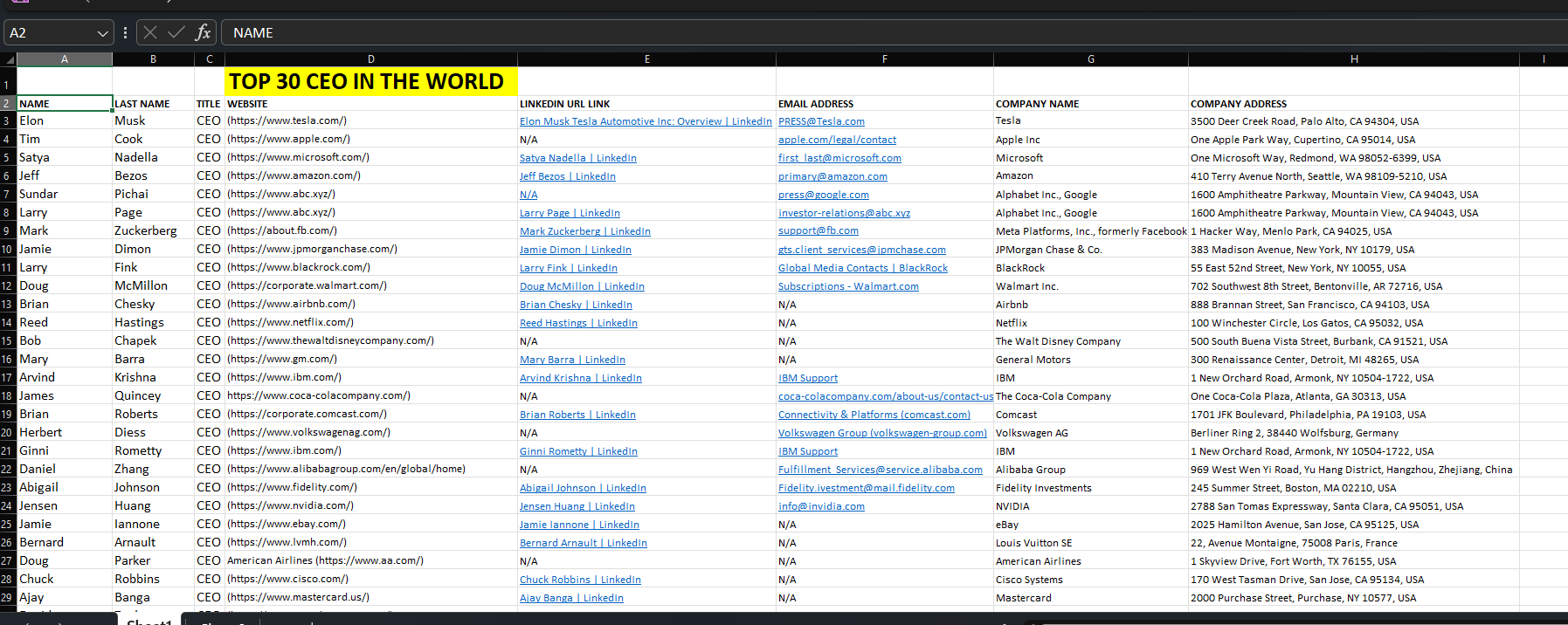This screenshot has width=1568, height=625.
Task: Open Elon Musk Tesla LinkedIn link
Action: [x=646, y=121]
